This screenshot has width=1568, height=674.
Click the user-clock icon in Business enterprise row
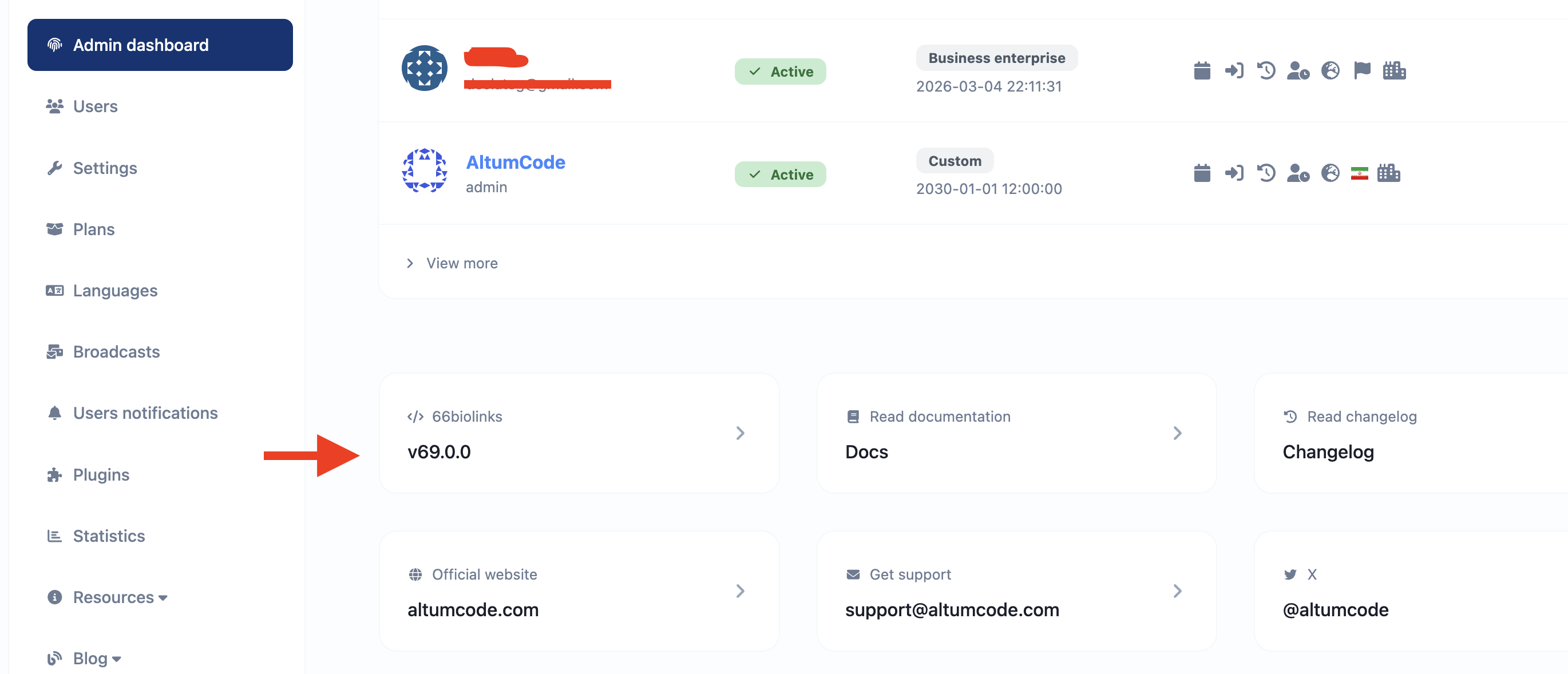[1298, 70]
